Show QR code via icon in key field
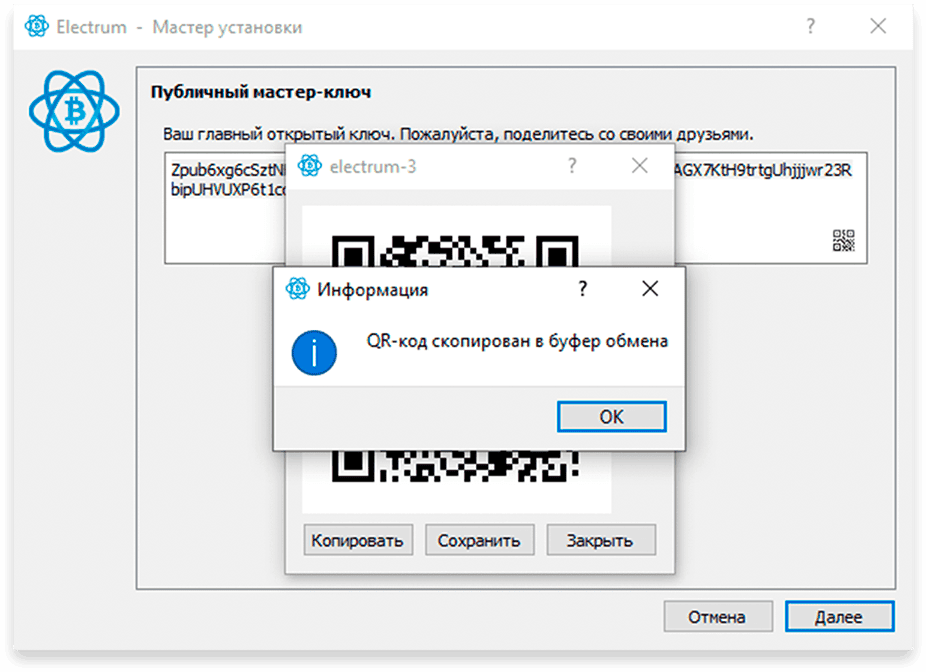This screenshot has width=926, height=672. point(843,240)
